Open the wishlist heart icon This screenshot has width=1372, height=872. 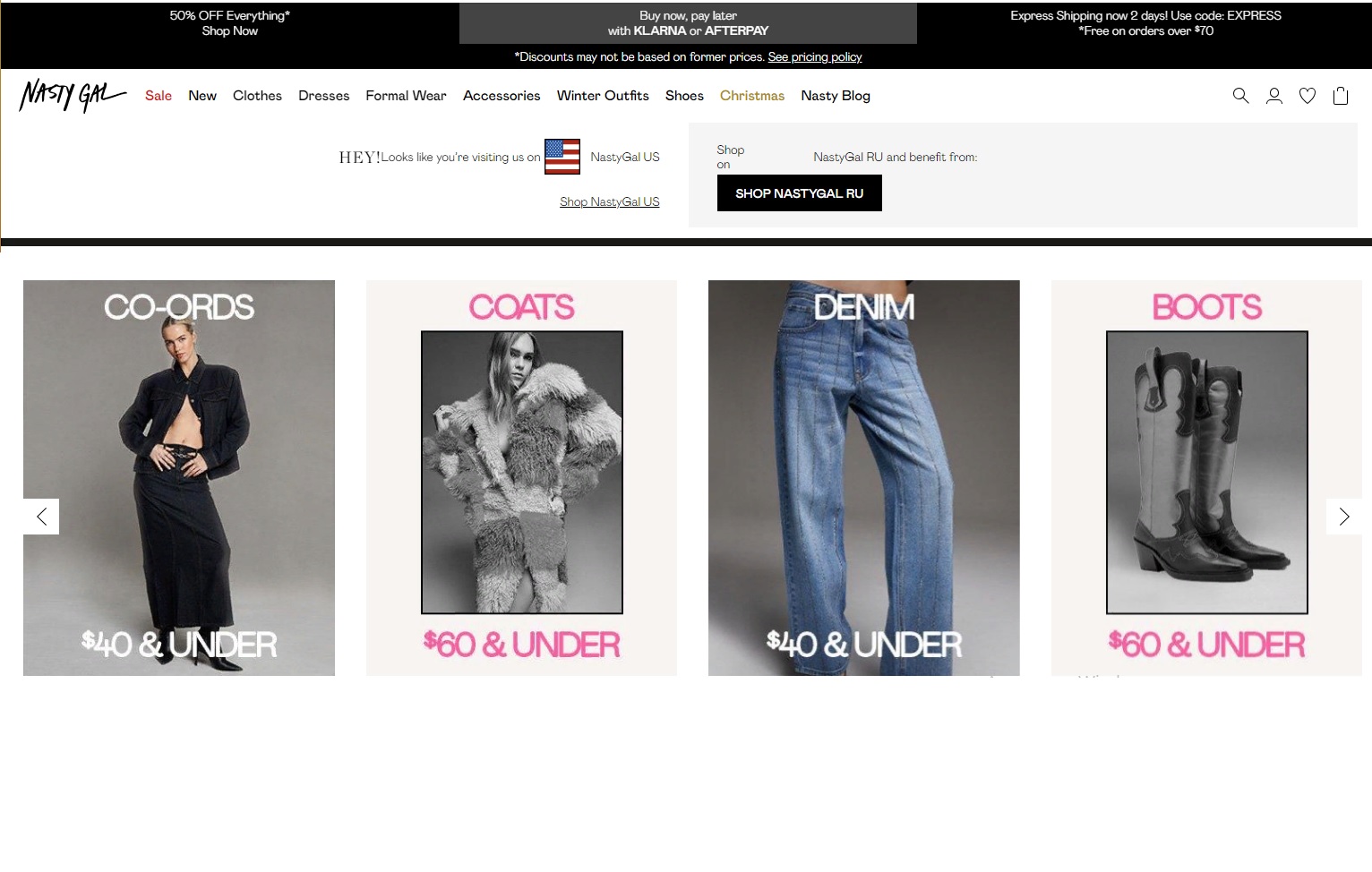1308,96
